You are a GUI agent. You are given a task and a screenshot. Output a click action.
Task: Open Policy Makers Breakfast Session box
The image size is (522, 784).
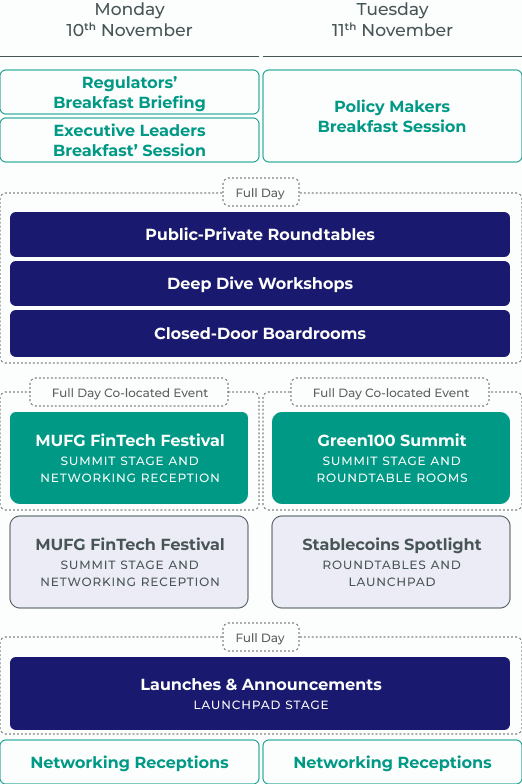(x=392, y=116)
